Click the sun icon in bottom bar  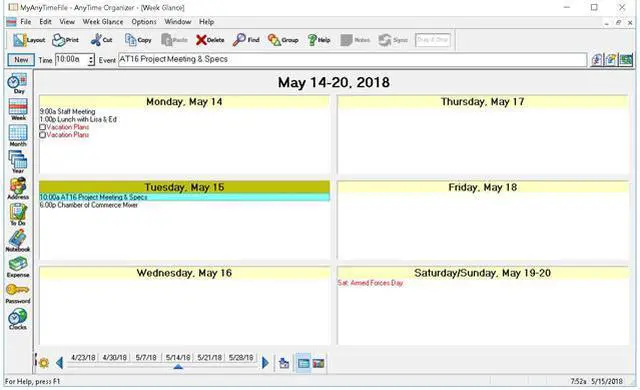(x=44, y=363)
